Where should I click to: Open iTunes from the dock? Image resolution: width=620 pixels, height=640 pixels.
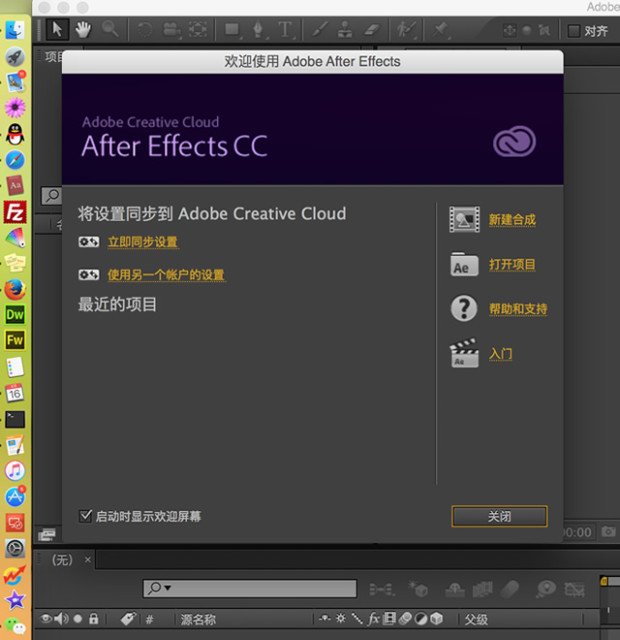pos(15,470)
